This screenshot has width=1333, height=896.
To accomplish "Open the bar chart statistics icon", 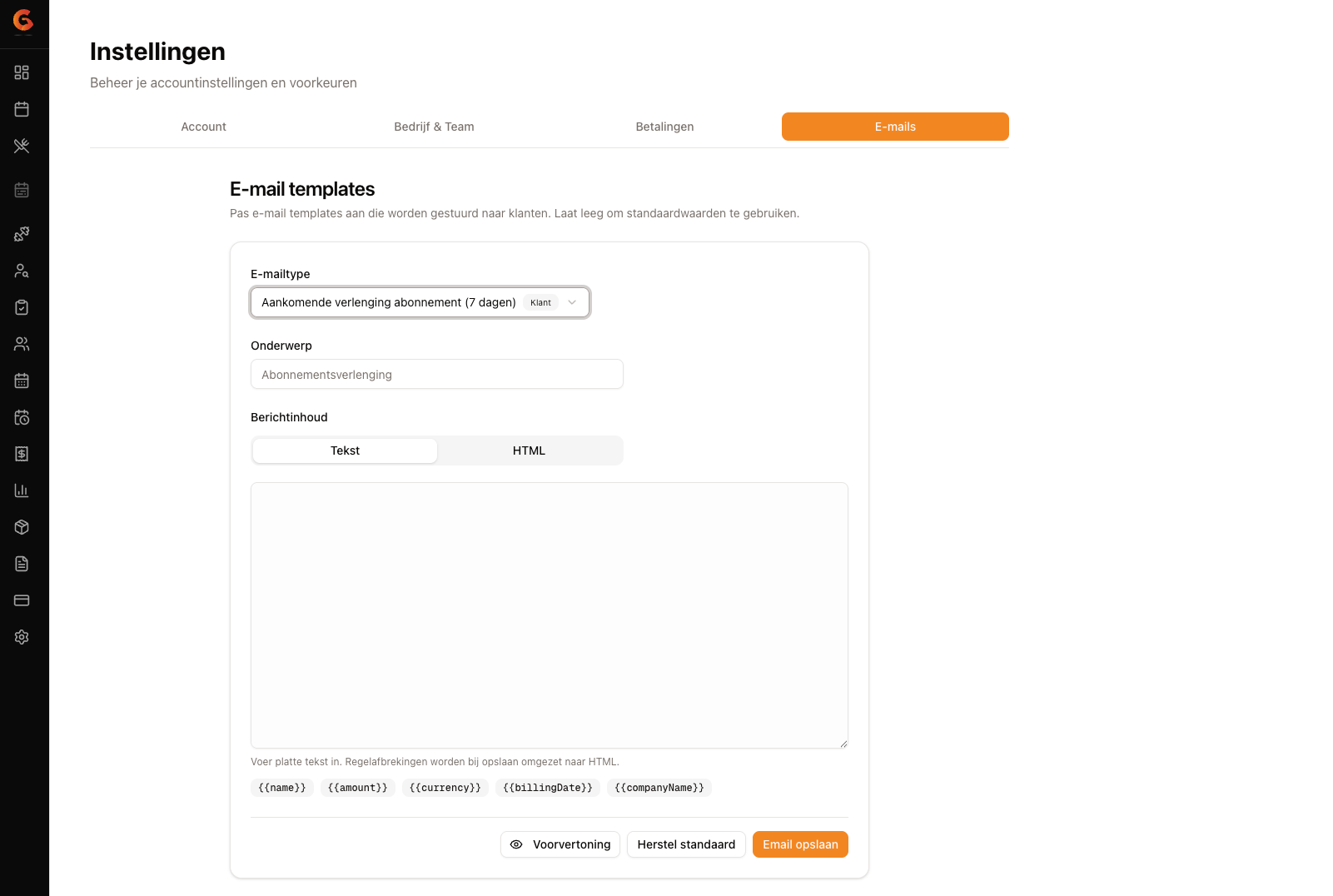I will [x=22, y=490].
